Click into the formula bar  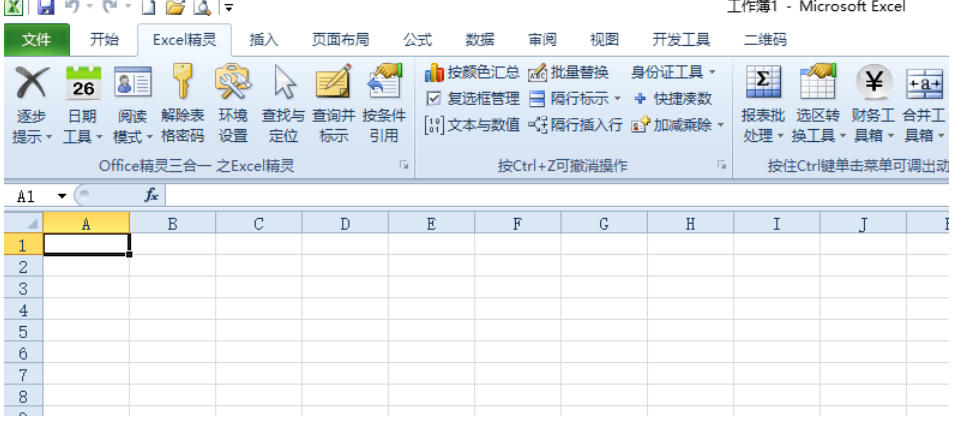point(556,195)
